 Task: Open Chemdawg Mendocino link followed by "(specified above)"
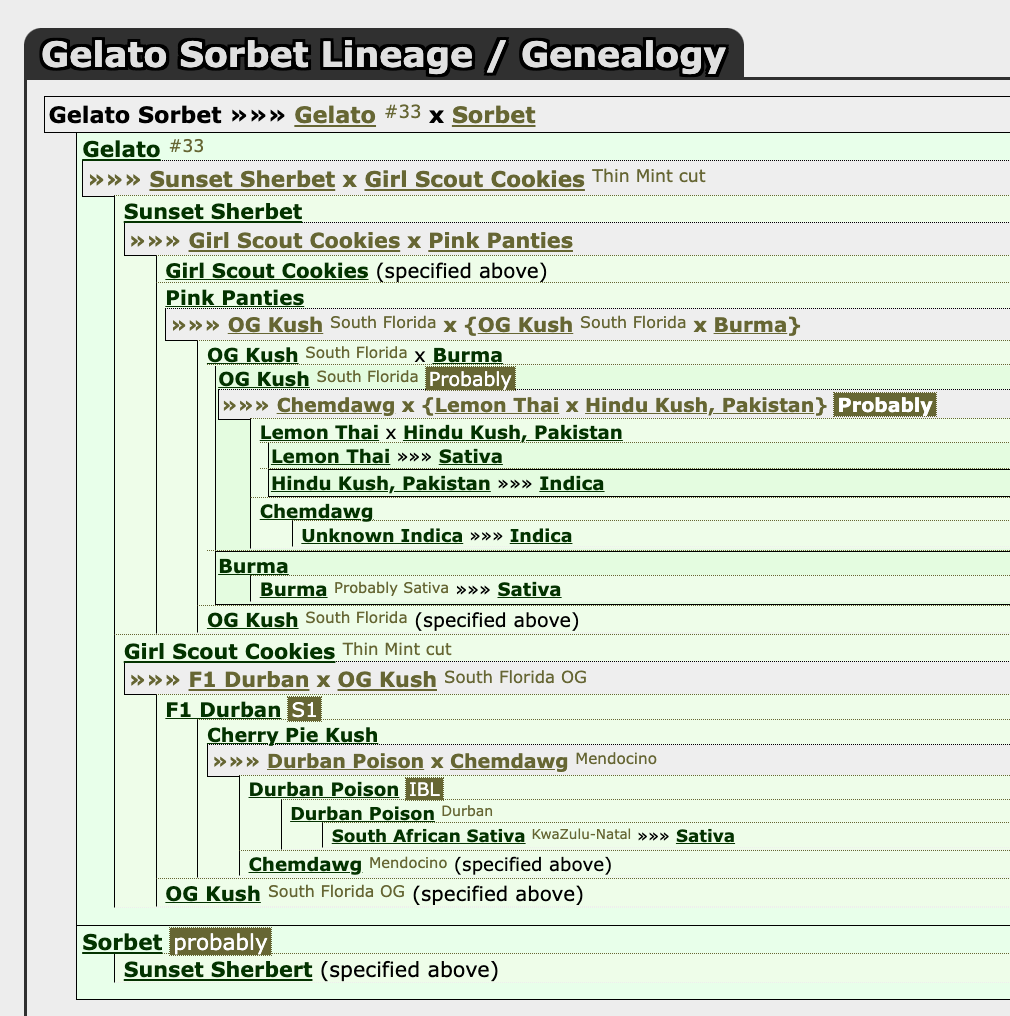(x=305, y=864)
